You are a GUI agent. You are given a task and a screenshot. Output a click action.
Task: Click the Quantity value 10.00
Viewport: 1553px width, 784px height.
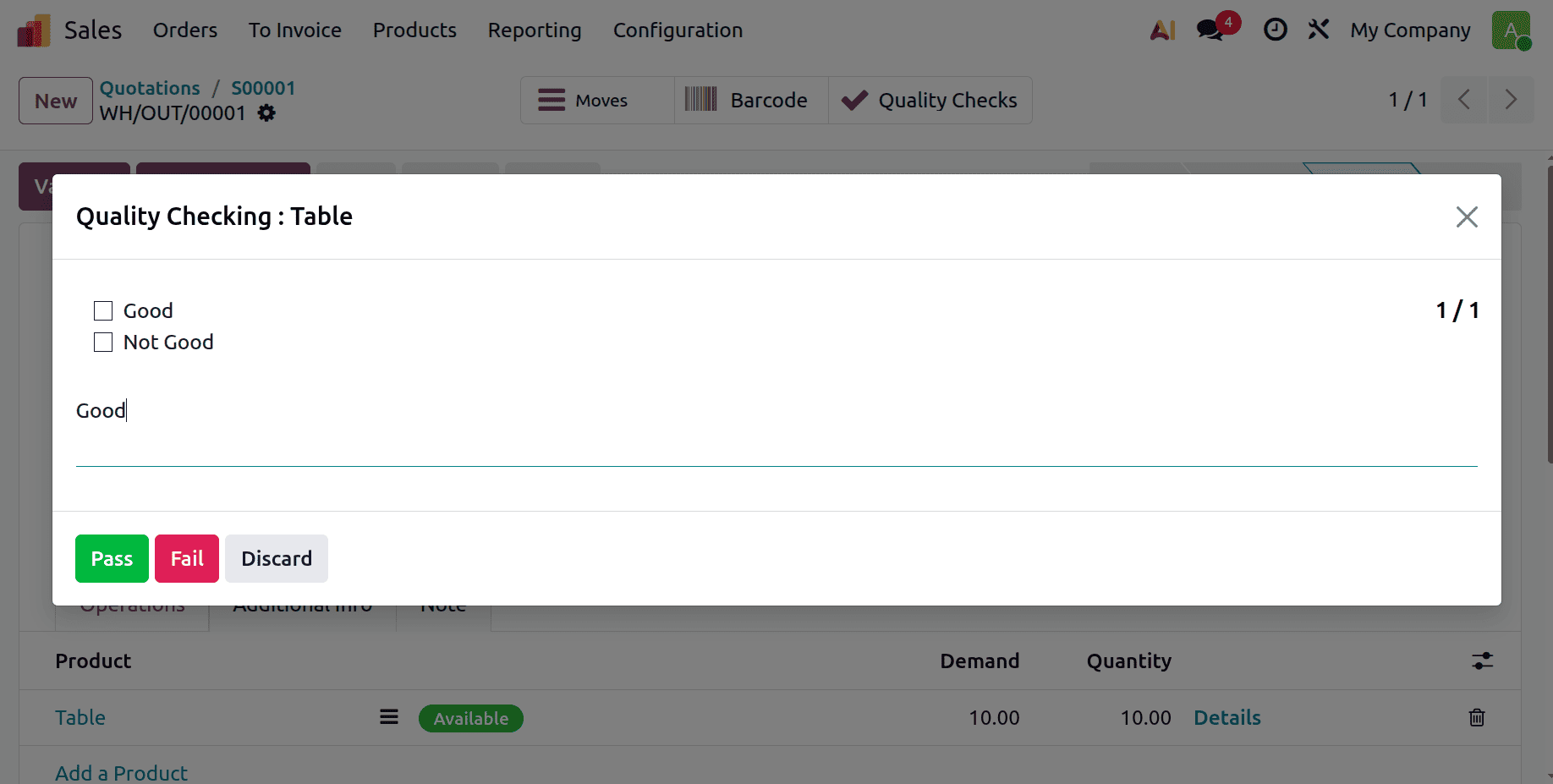(x=1146, y=718)
